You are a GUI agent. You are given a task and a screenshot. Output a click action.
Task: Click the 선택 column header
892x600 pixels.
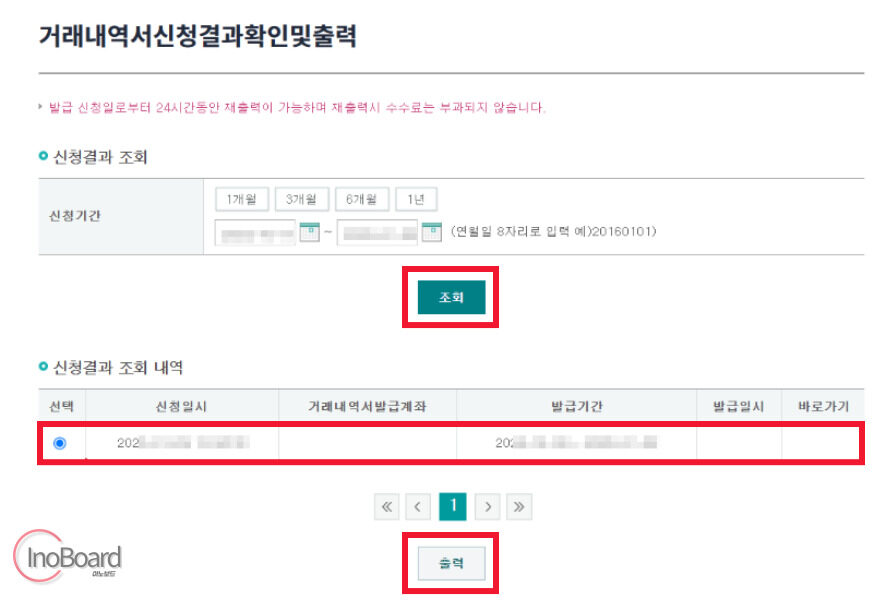coord(61,406)
